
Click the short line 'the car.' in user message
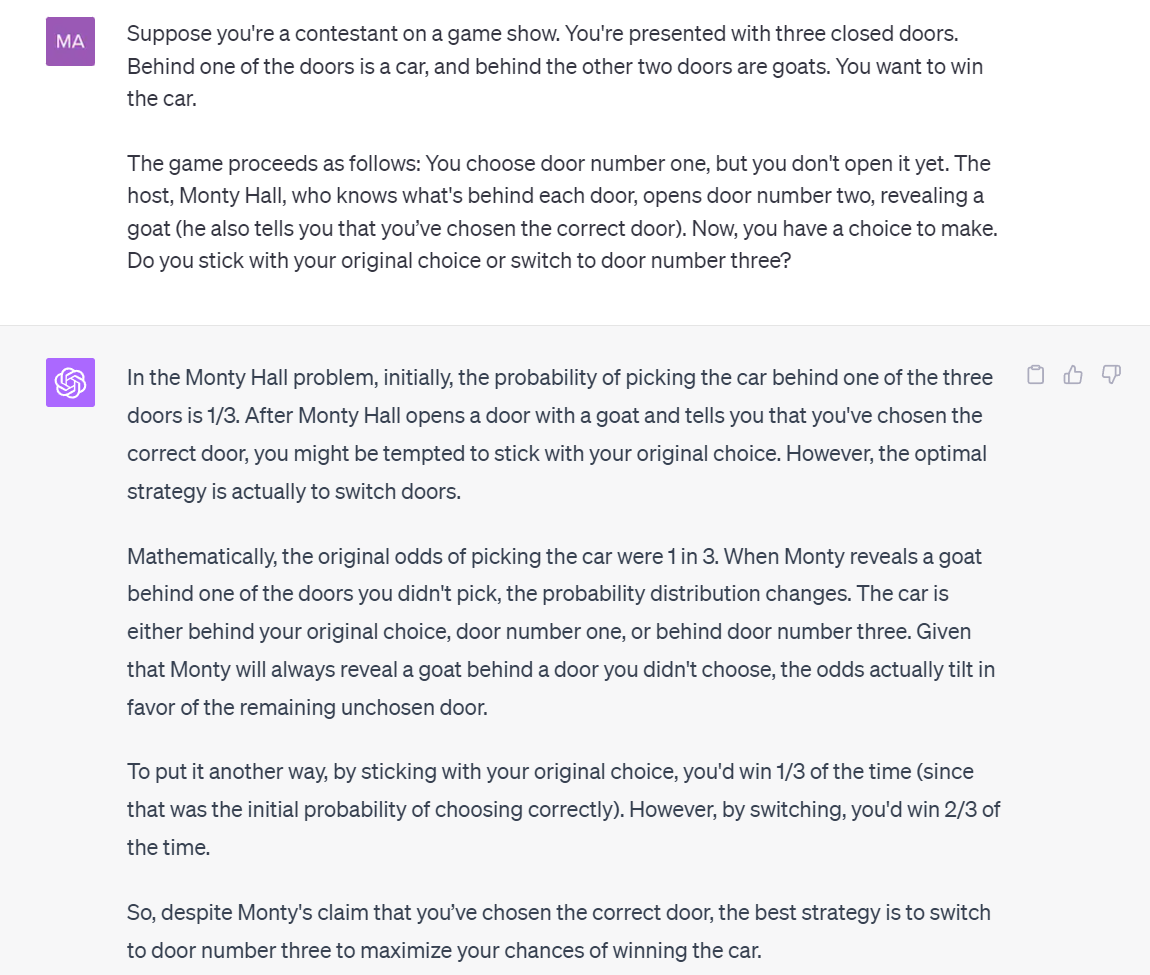(162, 98)
